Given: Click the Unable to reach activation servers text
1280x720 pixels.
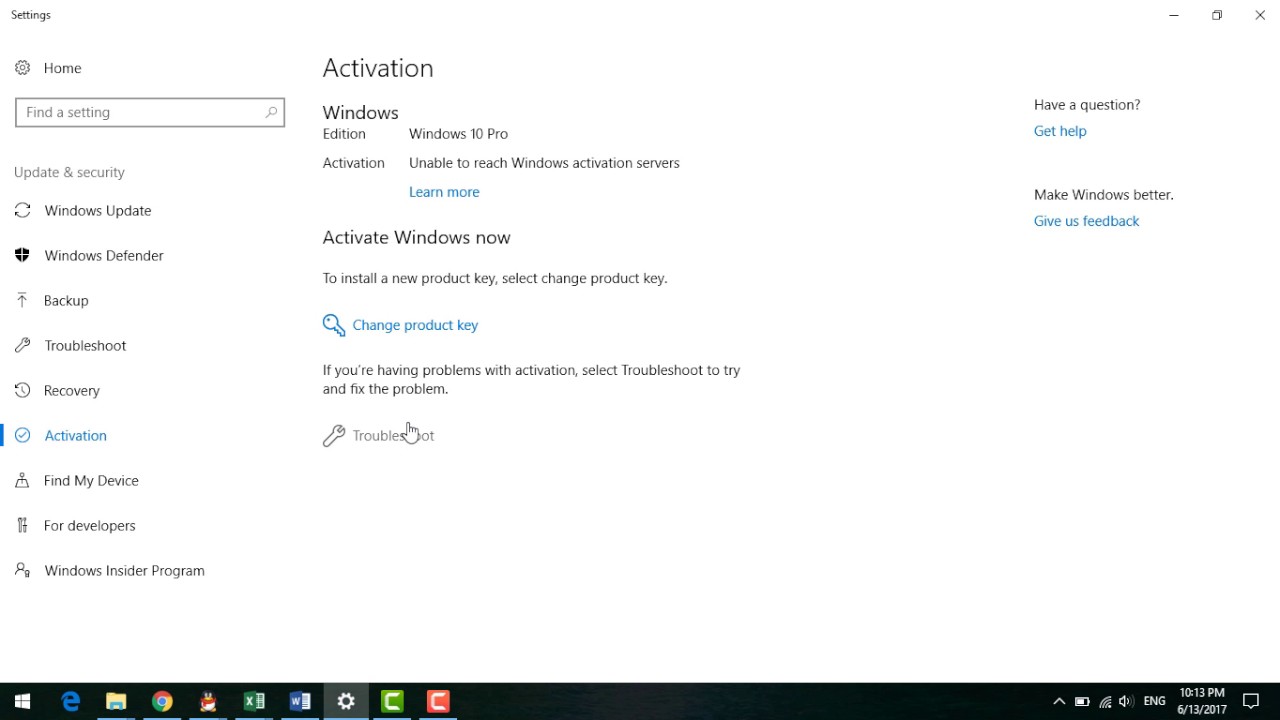Looking at the screenshot, I should click(544, 163).
